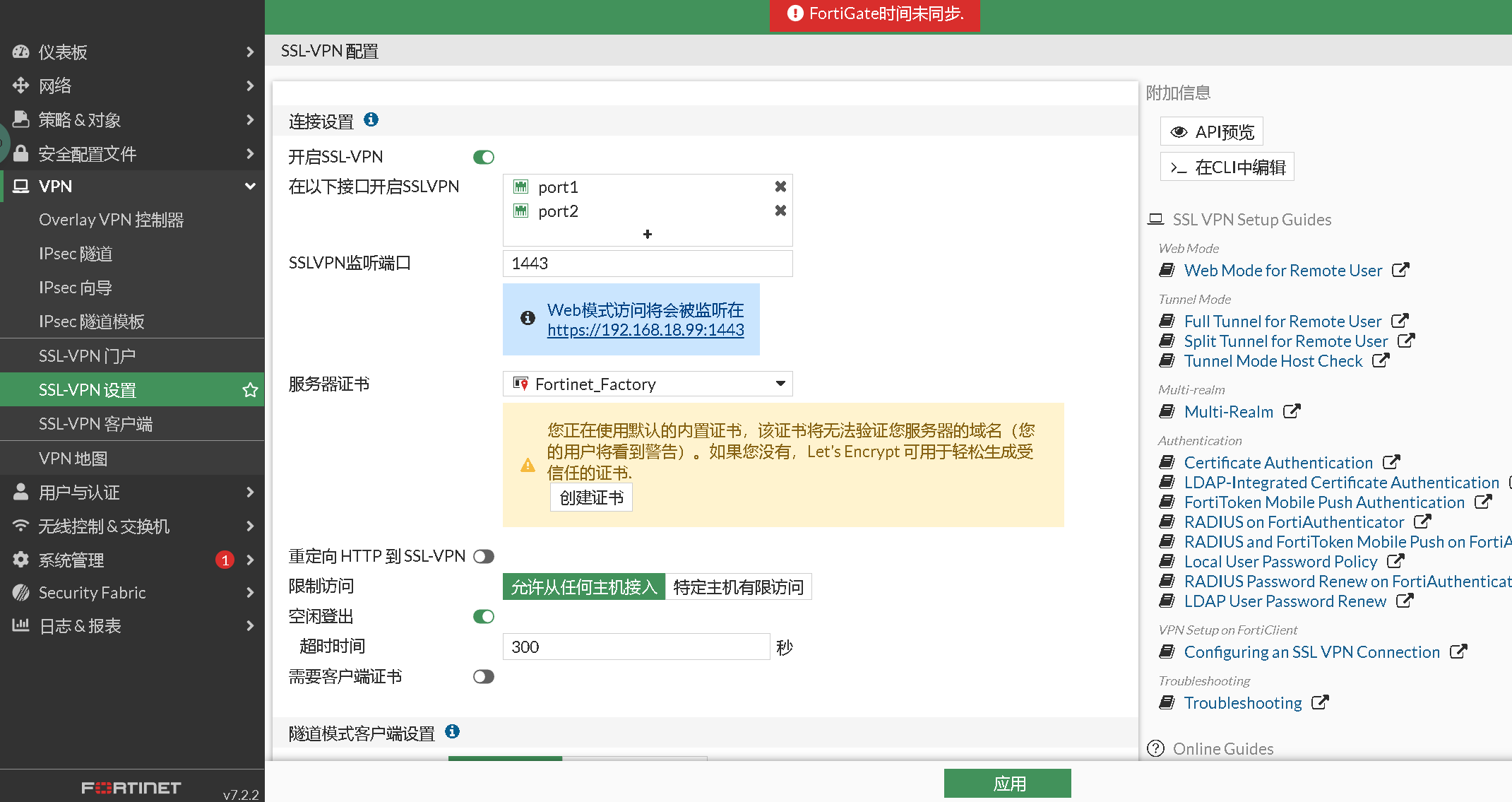Open external link icon for Multi-Realm
The height and width of the screenshot is (802, 1512).
point(1292,411)
